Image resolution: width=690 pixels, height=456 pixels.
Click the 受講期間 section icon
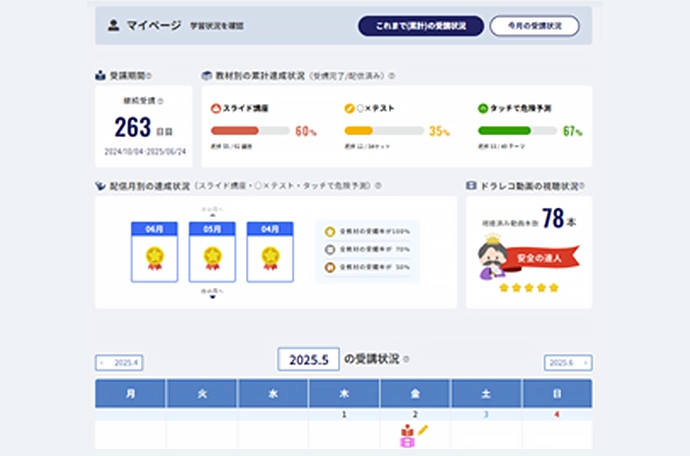click(100, 76)
